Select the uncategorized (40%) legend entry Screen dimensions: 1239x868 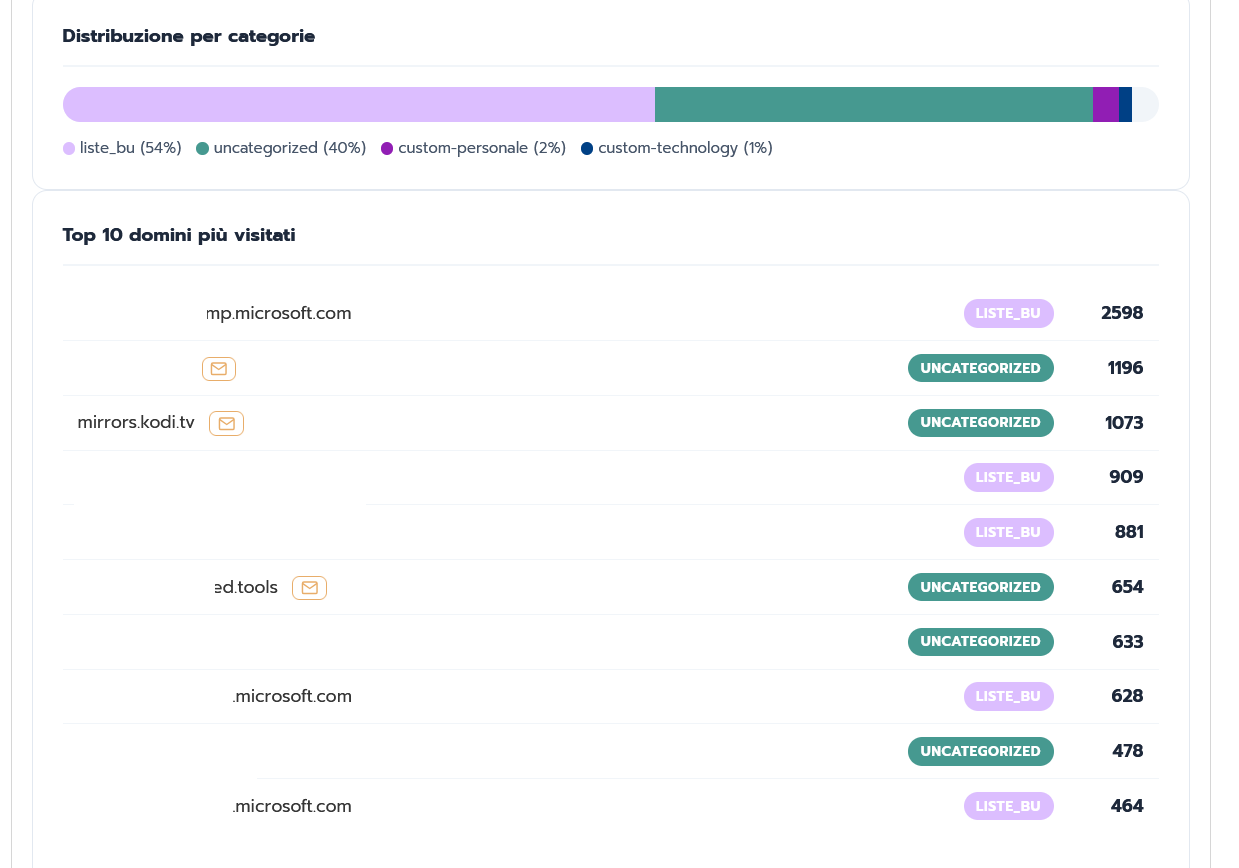pos(281,148)
